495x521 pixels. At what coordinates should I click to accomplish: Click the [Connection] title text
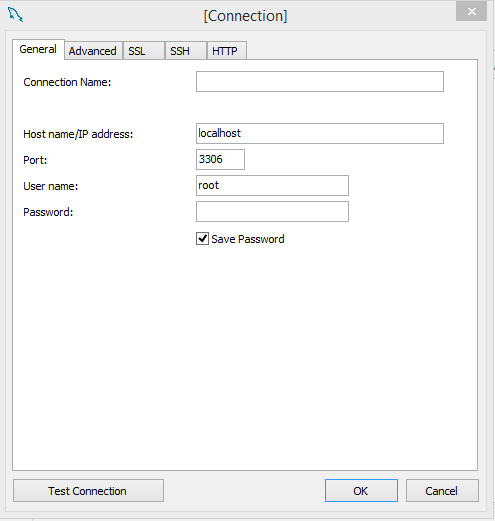coord(245,16)
